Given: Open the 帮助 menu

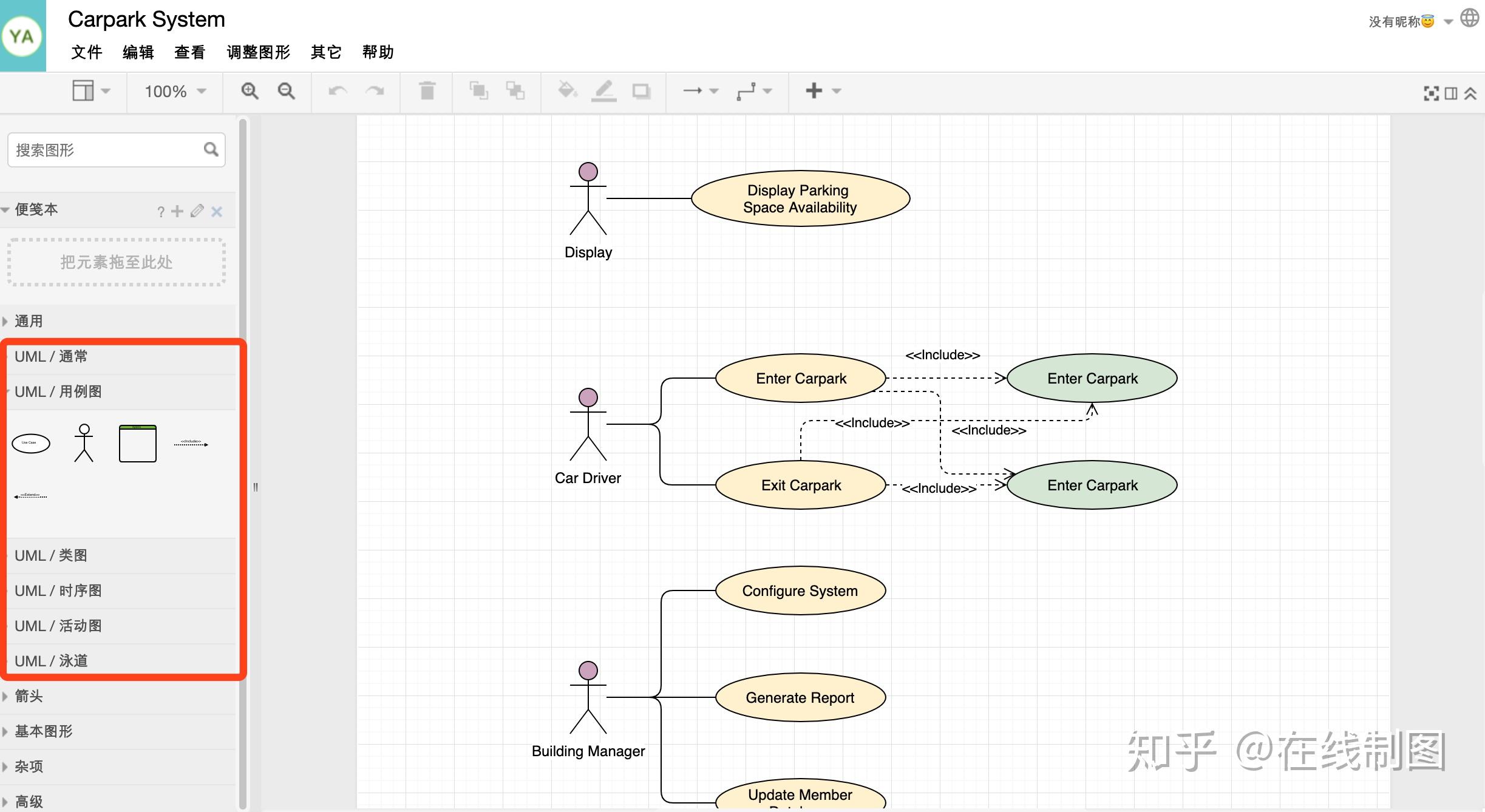Looking at the screenshot, I should coord(378,52).
